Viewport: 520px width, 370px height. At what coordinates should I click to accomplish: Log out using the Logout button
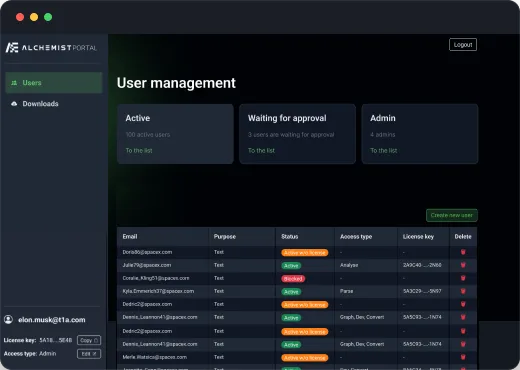click(463, 45)
